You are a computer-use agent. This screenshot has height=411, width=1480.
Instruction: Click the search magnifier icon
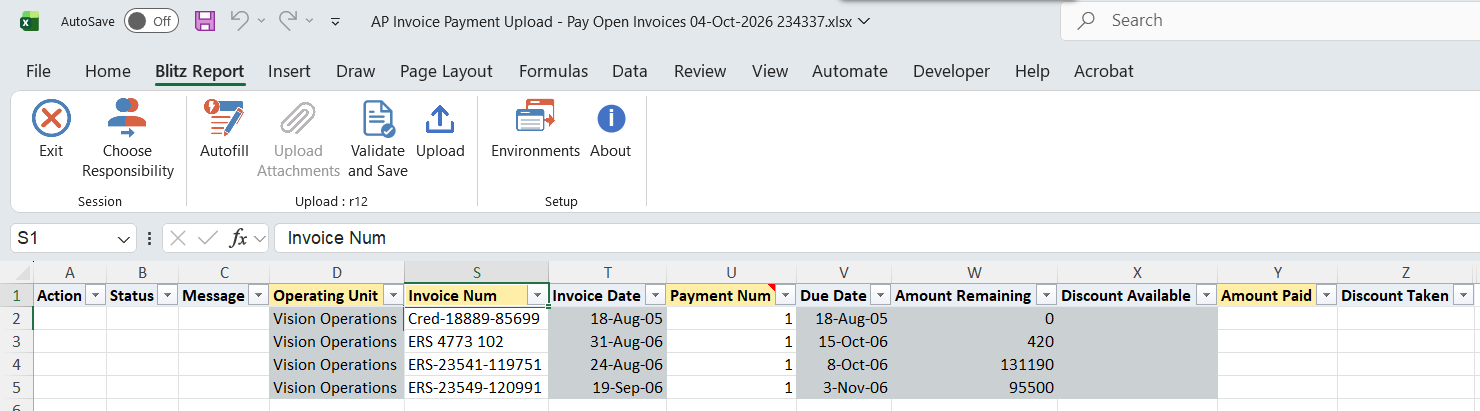pos(1085,20)
